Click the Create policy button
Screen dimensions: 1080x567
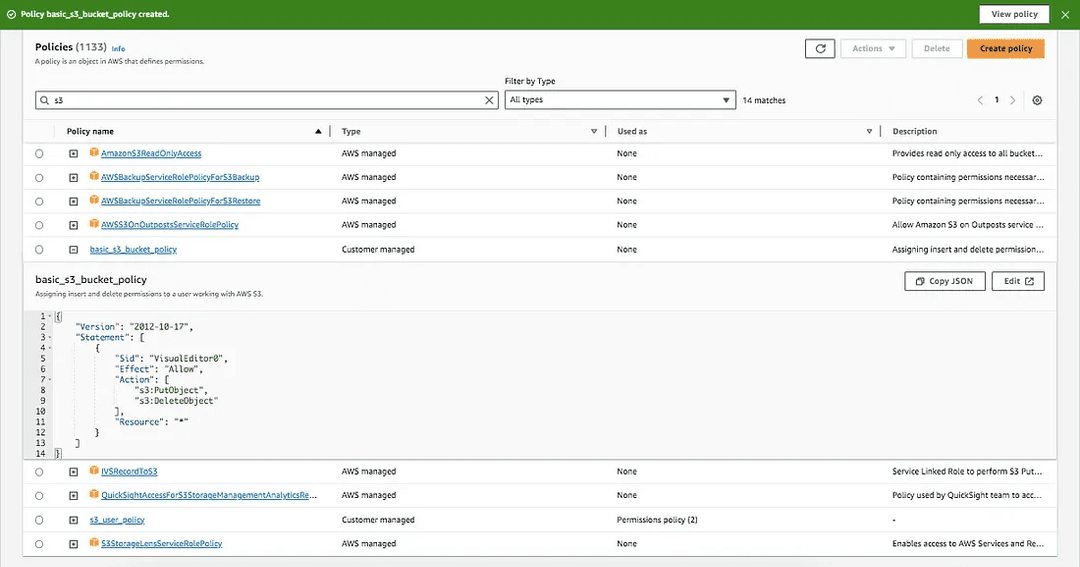[1006, 49]
